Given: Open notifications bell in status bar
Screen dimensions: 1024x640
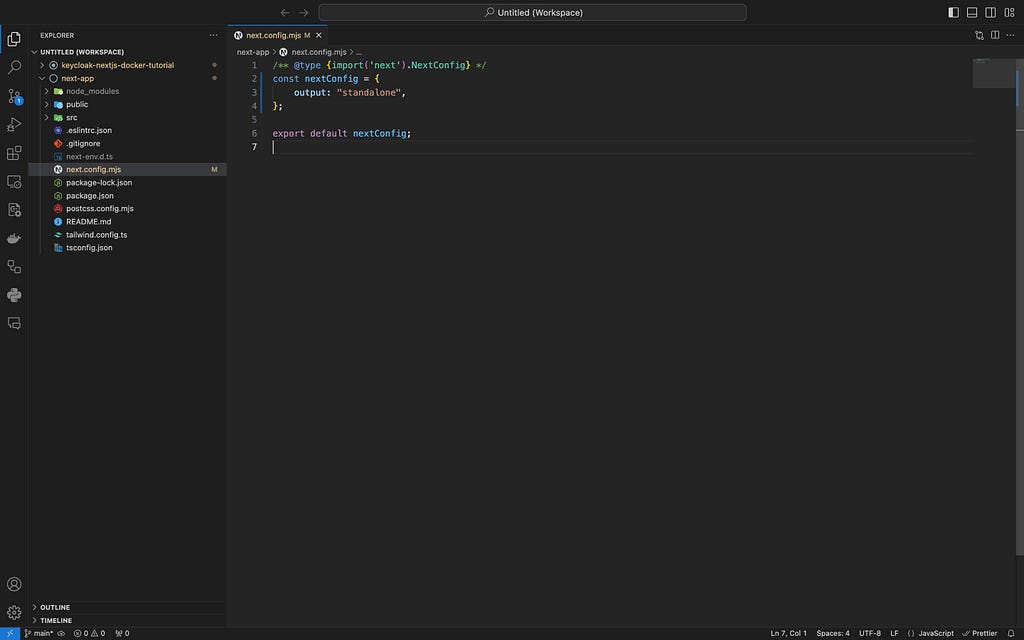Looking at the screenshot, I should tap(1011, 633).
